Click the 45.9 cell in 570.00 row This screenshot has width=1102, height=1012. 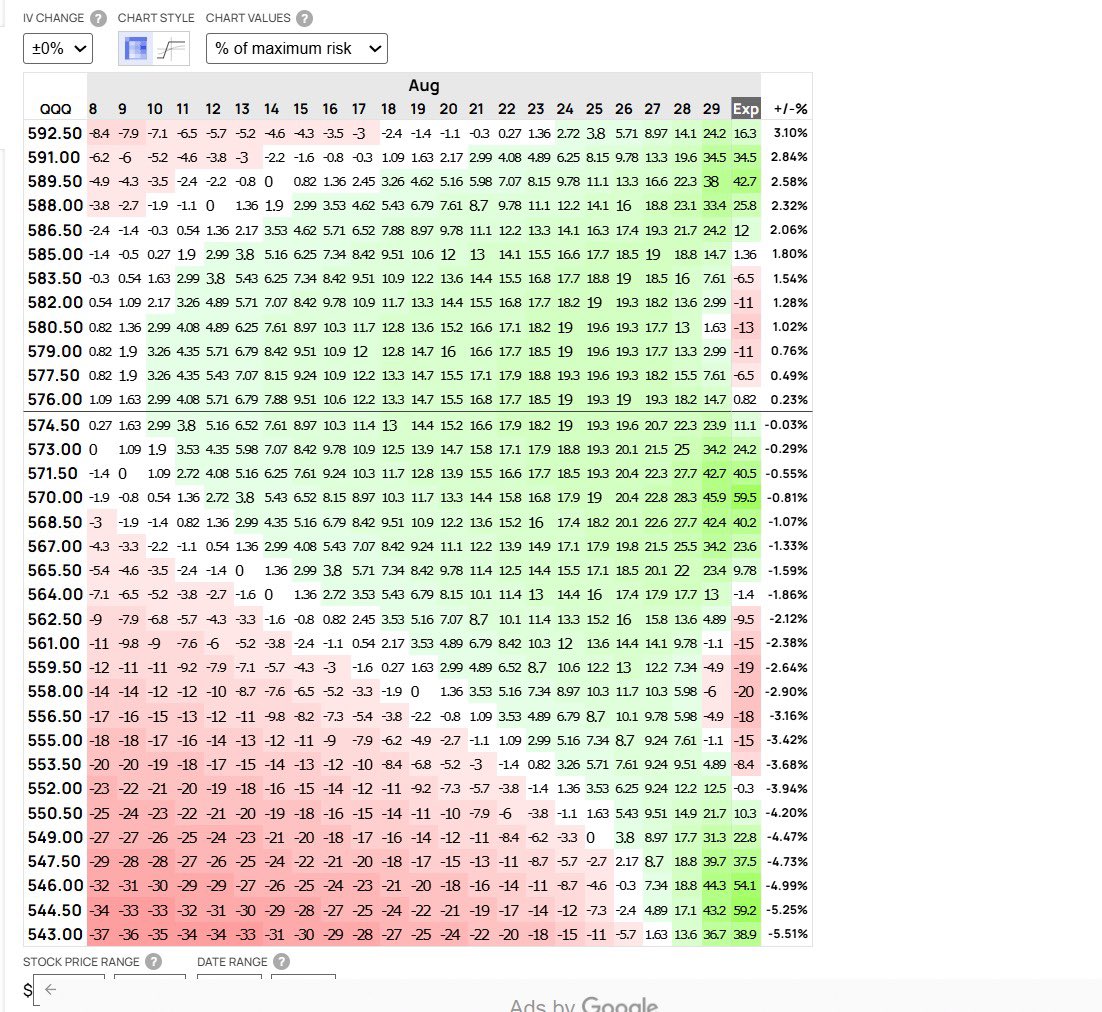(x=715, y=498)
